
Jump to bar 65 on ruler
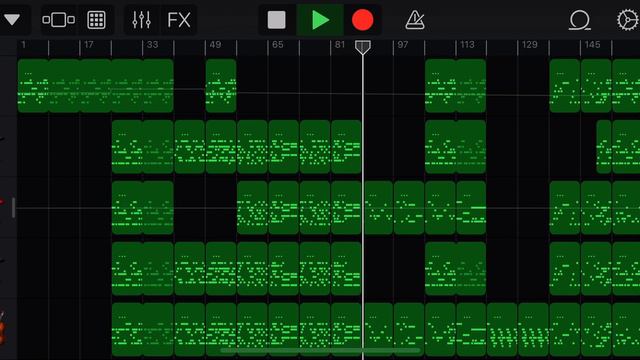point(278,45)
